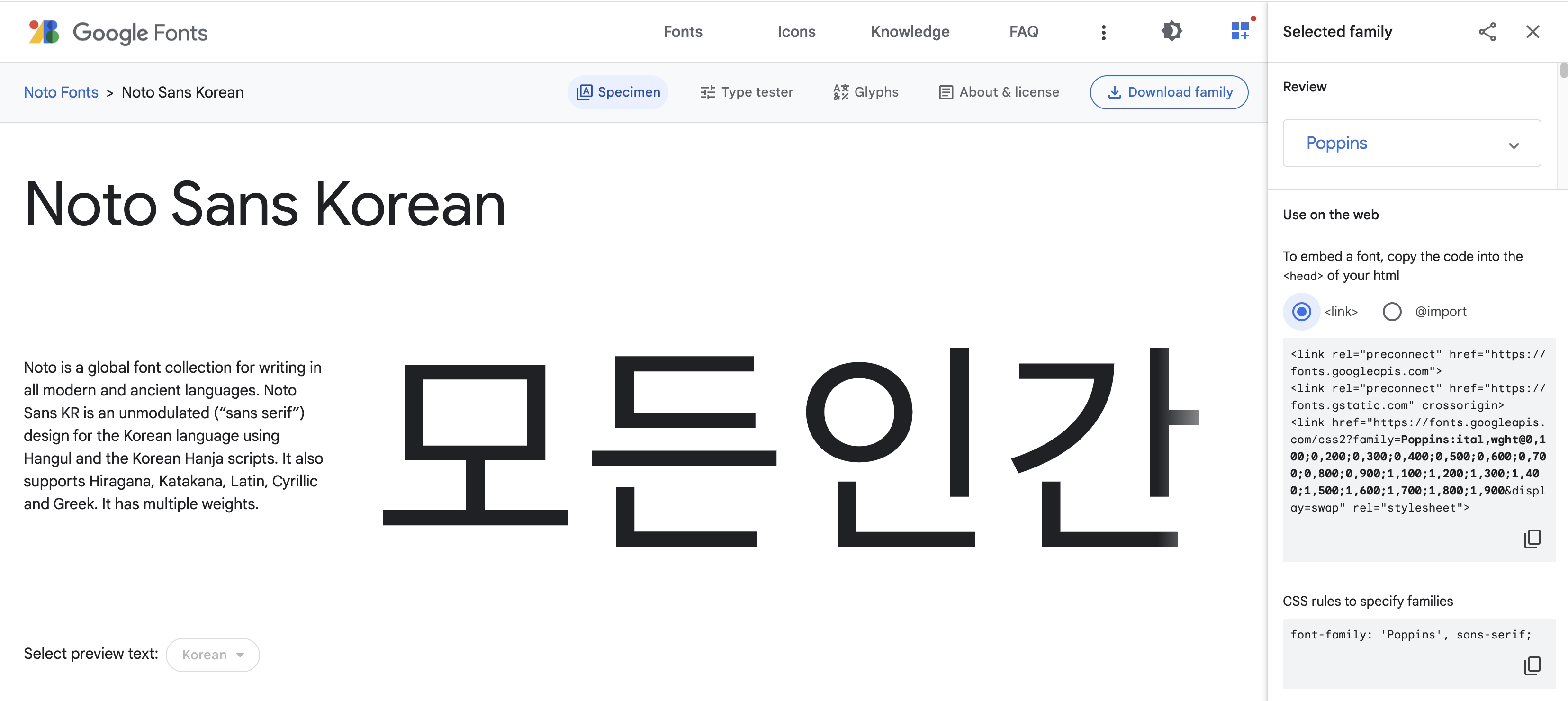Screen dimensions: 1568x701
Task: Open the three-dot more options menu
Action: [1103, 32]
